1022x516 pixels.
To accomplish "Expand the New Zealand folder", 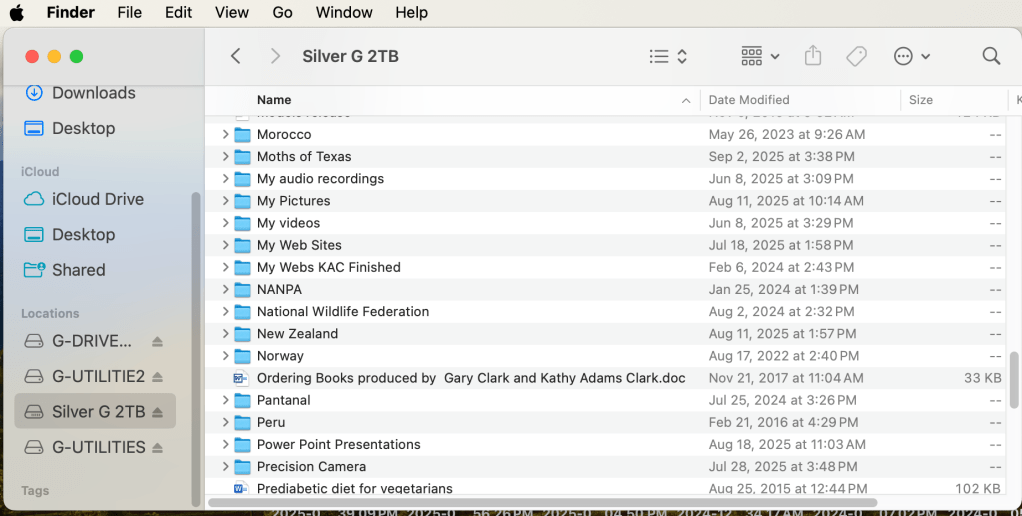I will pos(226,334).
